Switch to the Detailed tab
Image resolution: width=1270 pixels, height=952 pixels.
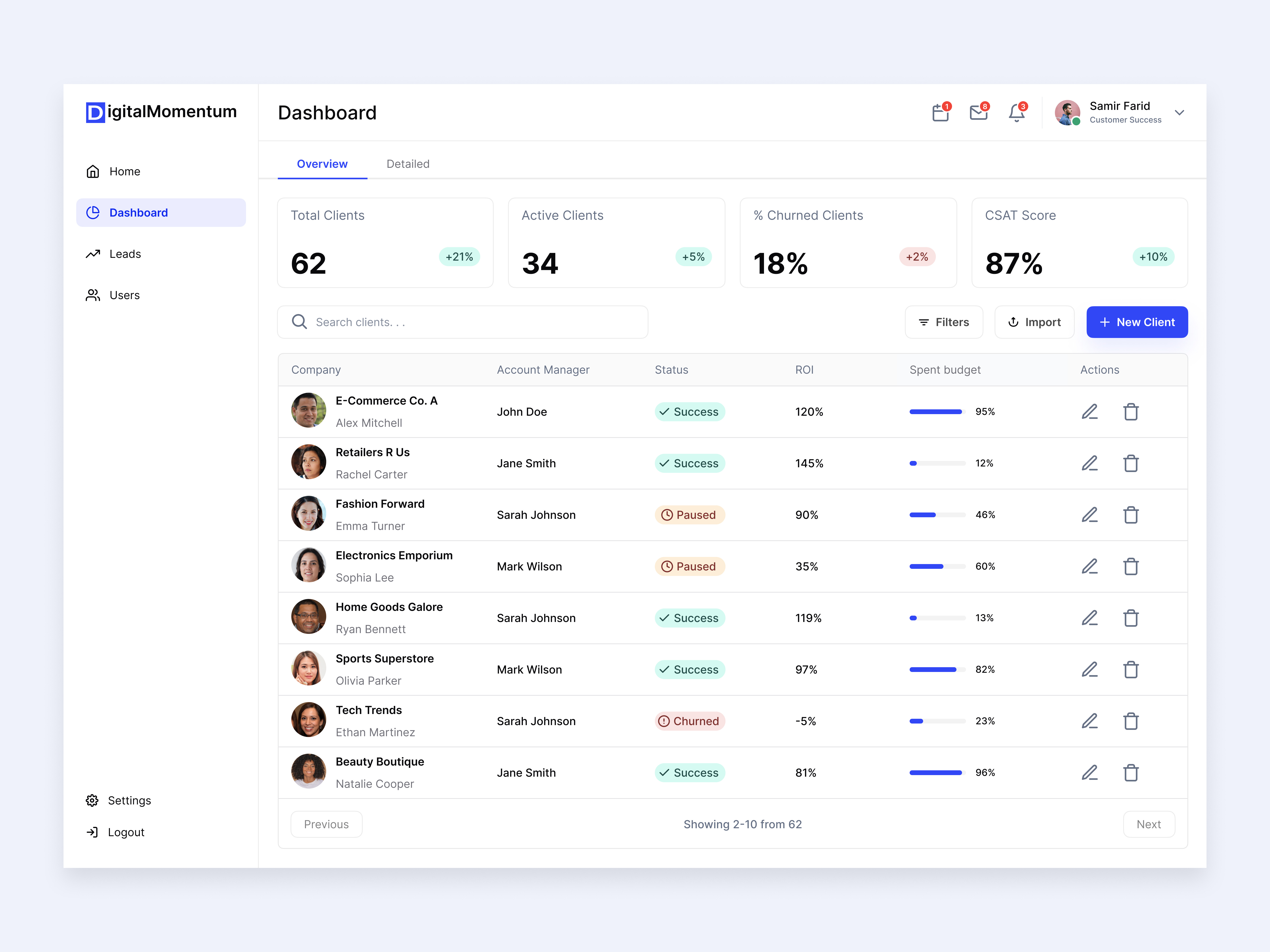(x=408, y=164)
